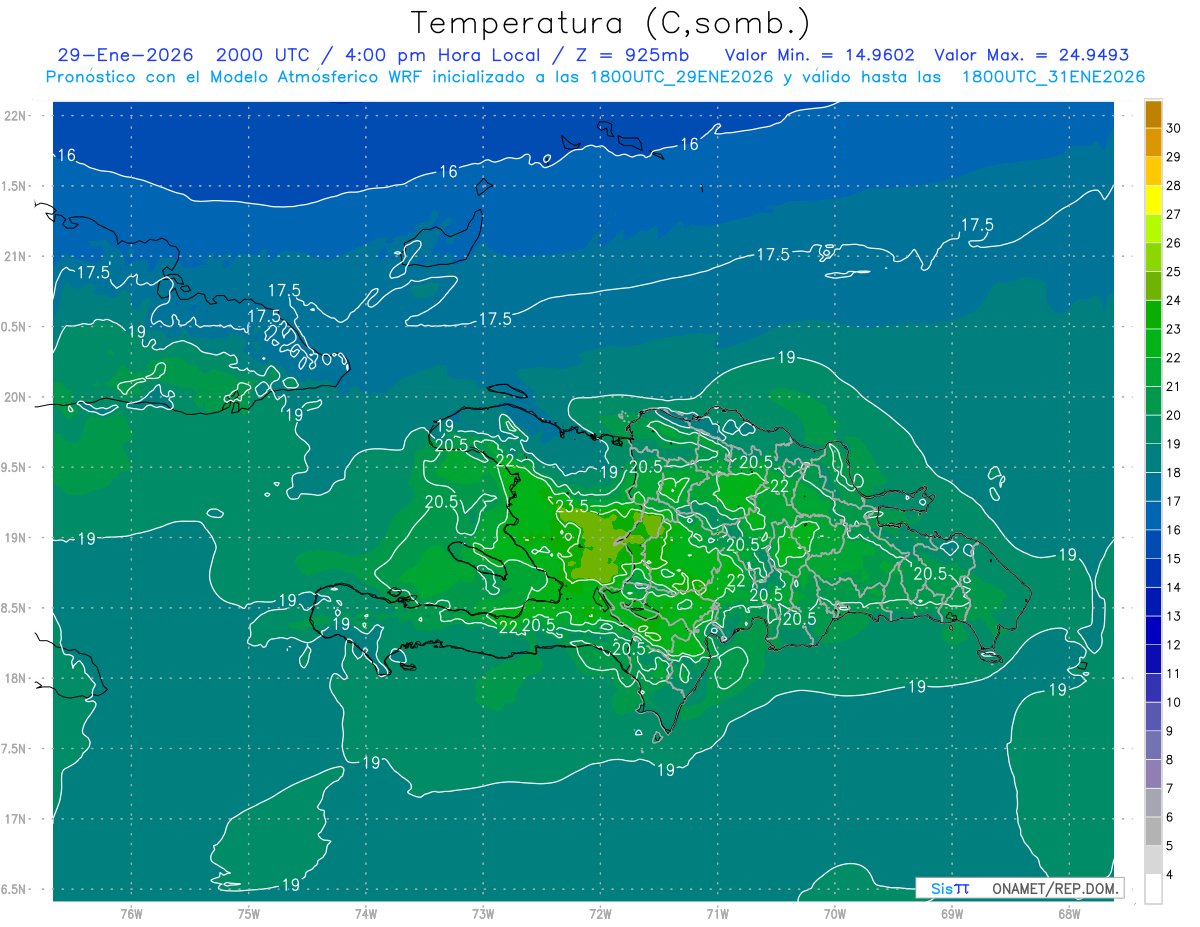1200x927 pixels.
Task: Click the "ONAMET/REP.DOM." credit label
Action: click(x=1055, y=888)
